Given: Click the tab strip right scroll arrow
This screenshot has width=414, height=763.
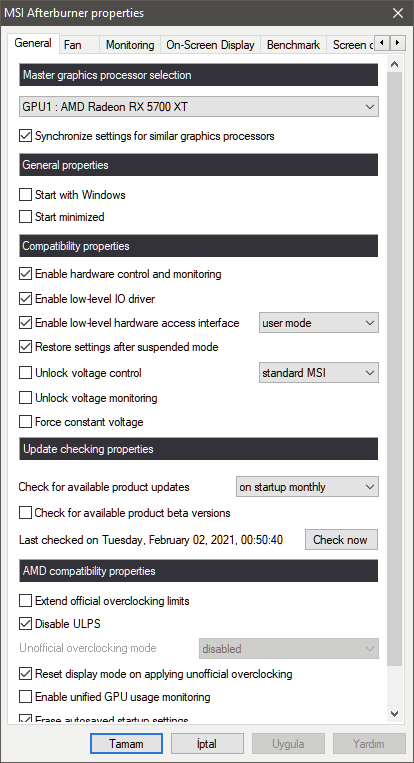Looking at the screenshot, I should (x=397, y=43).
